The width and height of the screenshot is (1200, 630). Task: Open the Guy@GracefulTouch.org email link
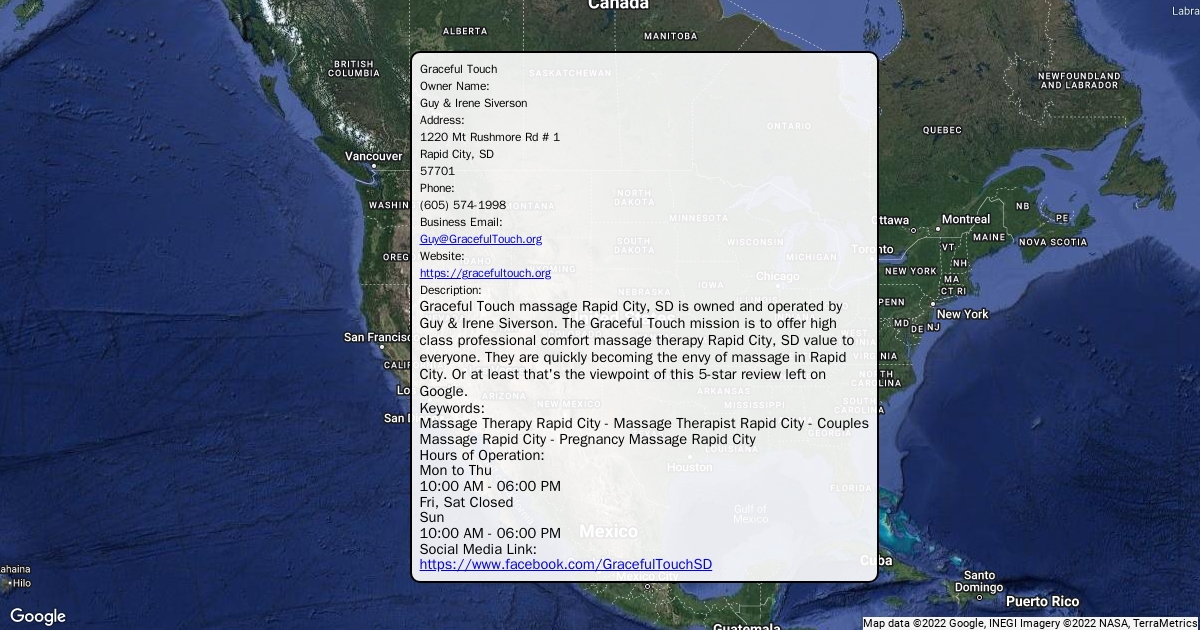[481, 239]
